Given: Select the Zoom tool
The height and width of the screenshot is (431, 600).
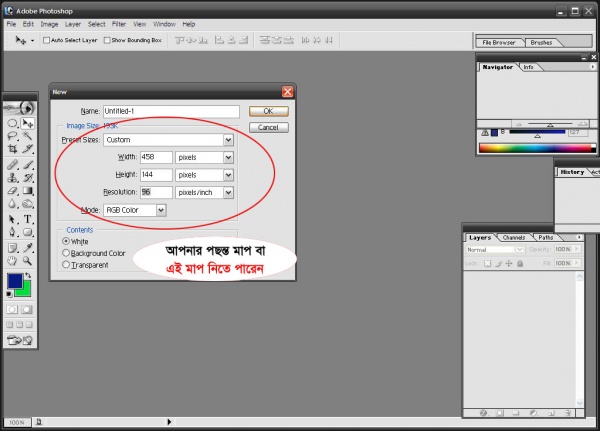Looking at the screenshot, I should click(x=27, y=261).
